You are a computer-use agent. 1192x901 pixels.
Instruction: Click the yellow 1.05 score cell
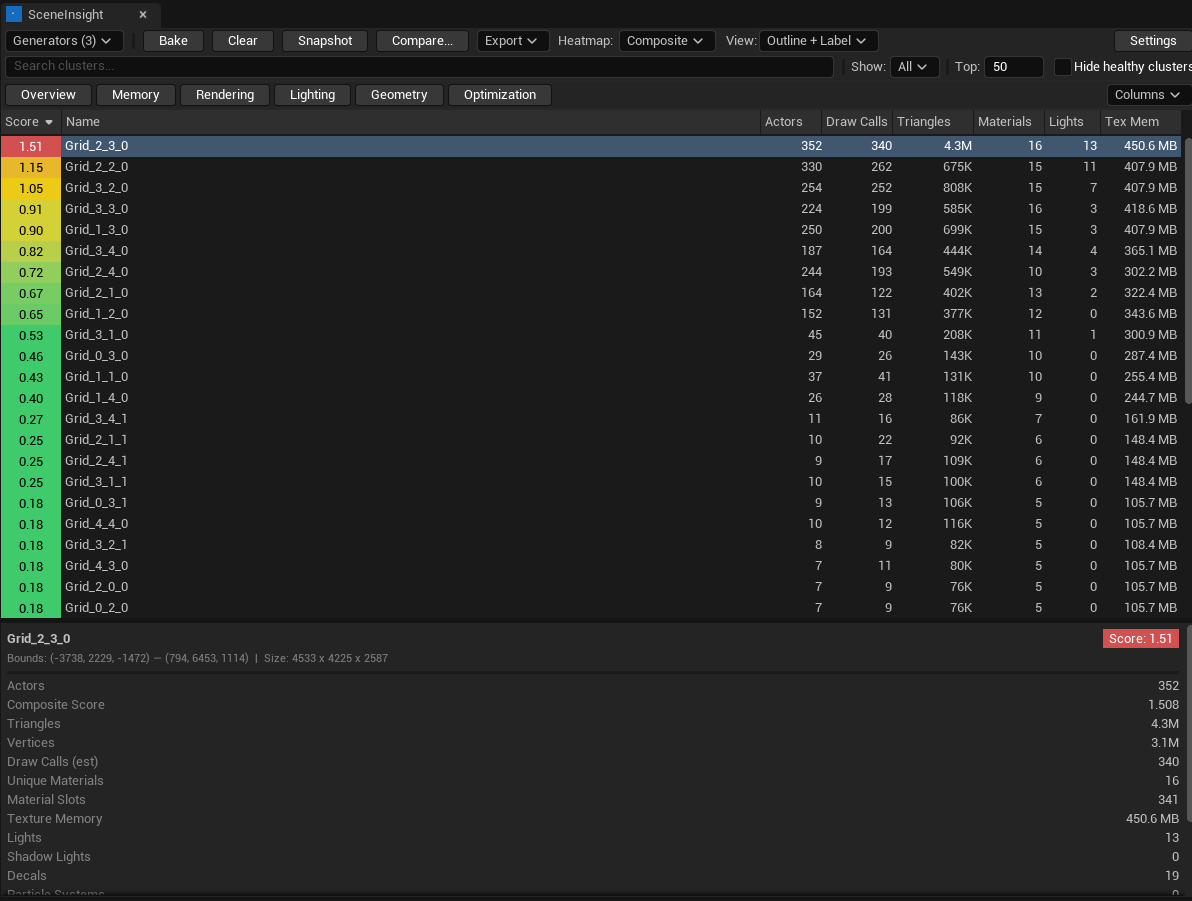click(31, 189)
